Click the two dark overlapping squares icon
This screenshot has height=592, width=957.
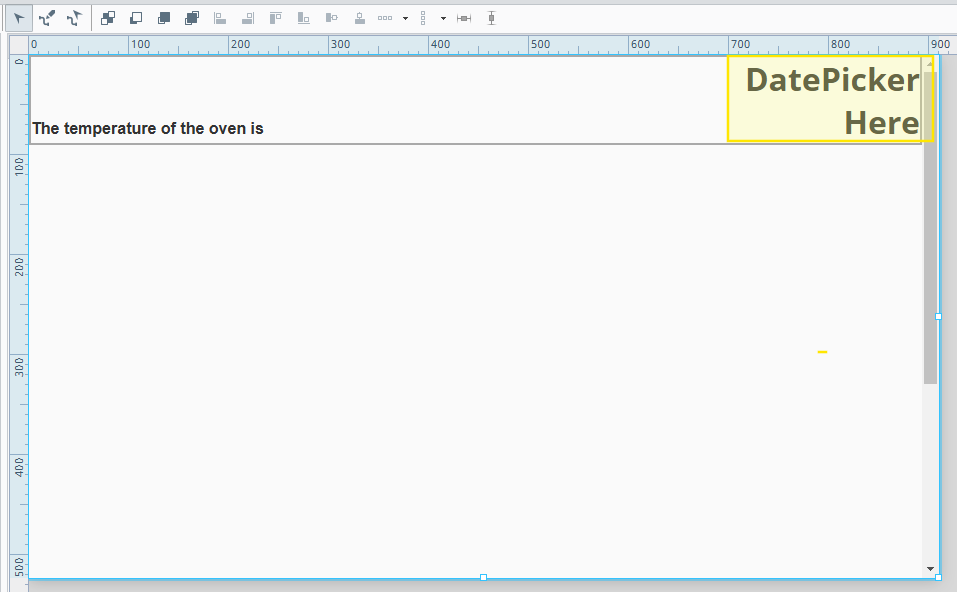192,18
